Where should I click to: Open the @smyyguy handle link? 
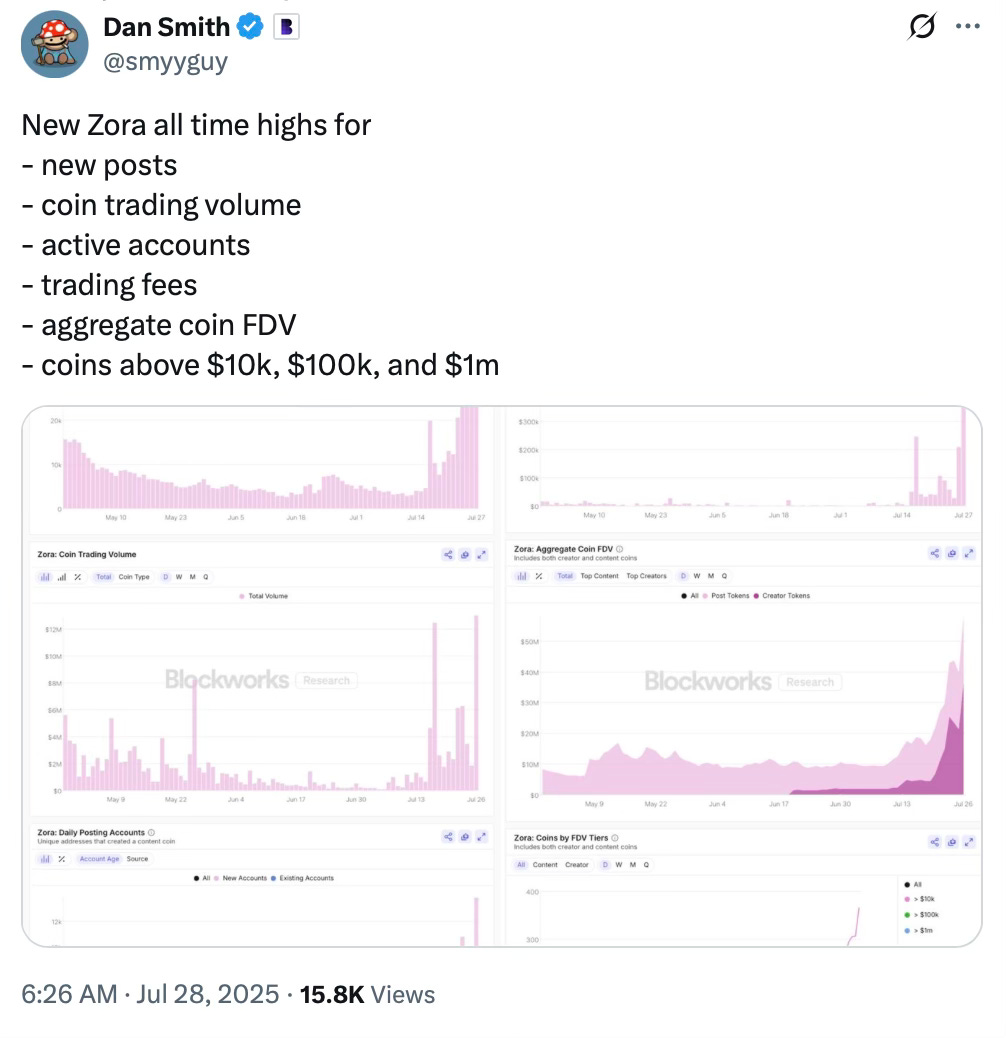165,62
